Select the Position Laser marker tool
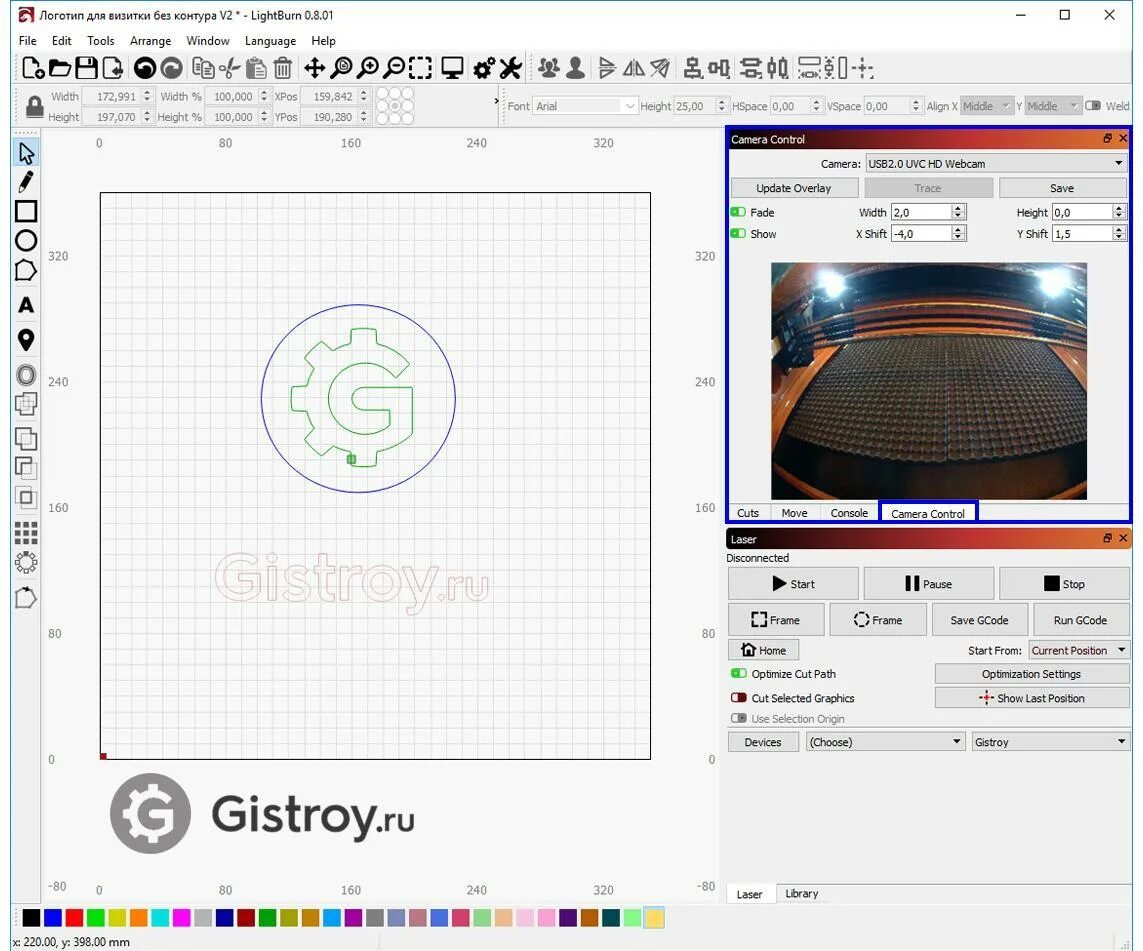 (26, 340)
